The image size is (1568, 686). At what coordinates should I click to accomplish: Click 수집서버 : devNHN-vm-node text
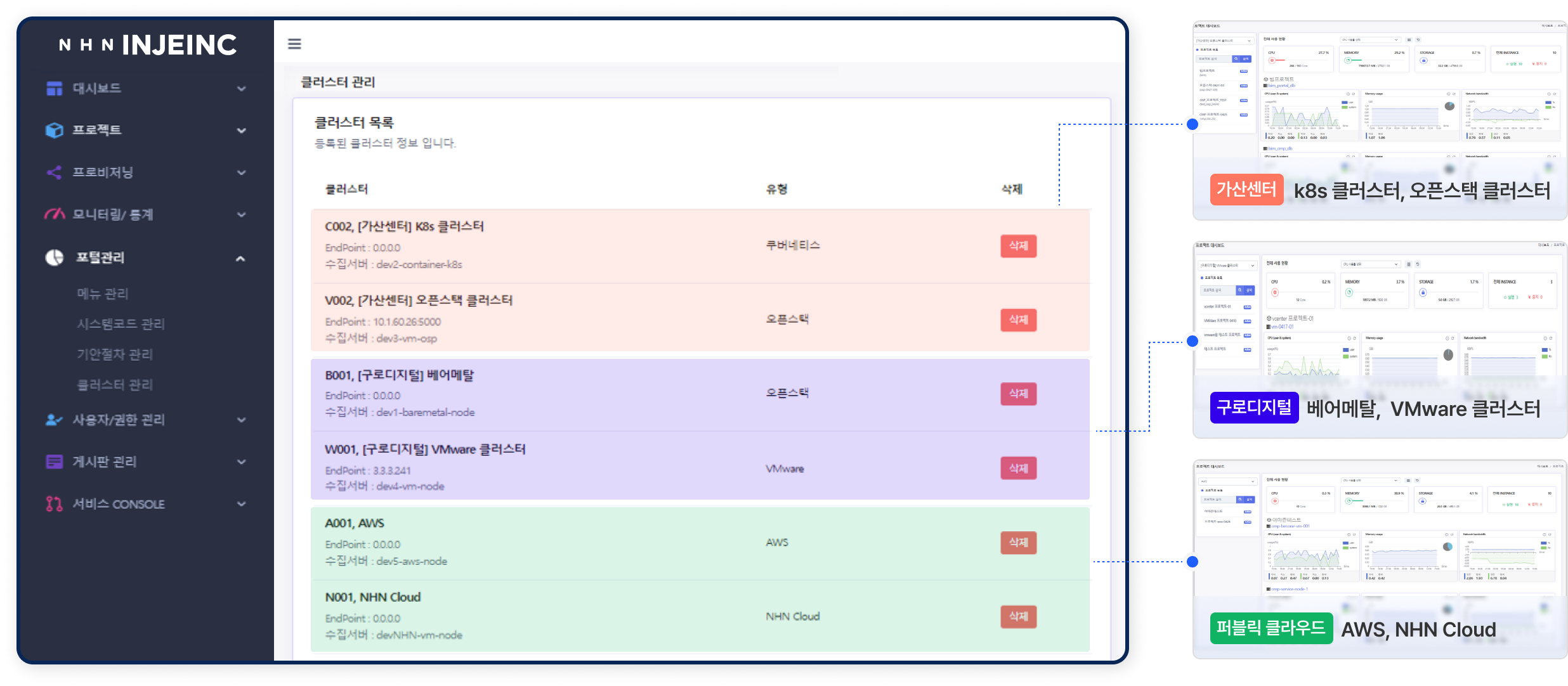pos(393,635)
